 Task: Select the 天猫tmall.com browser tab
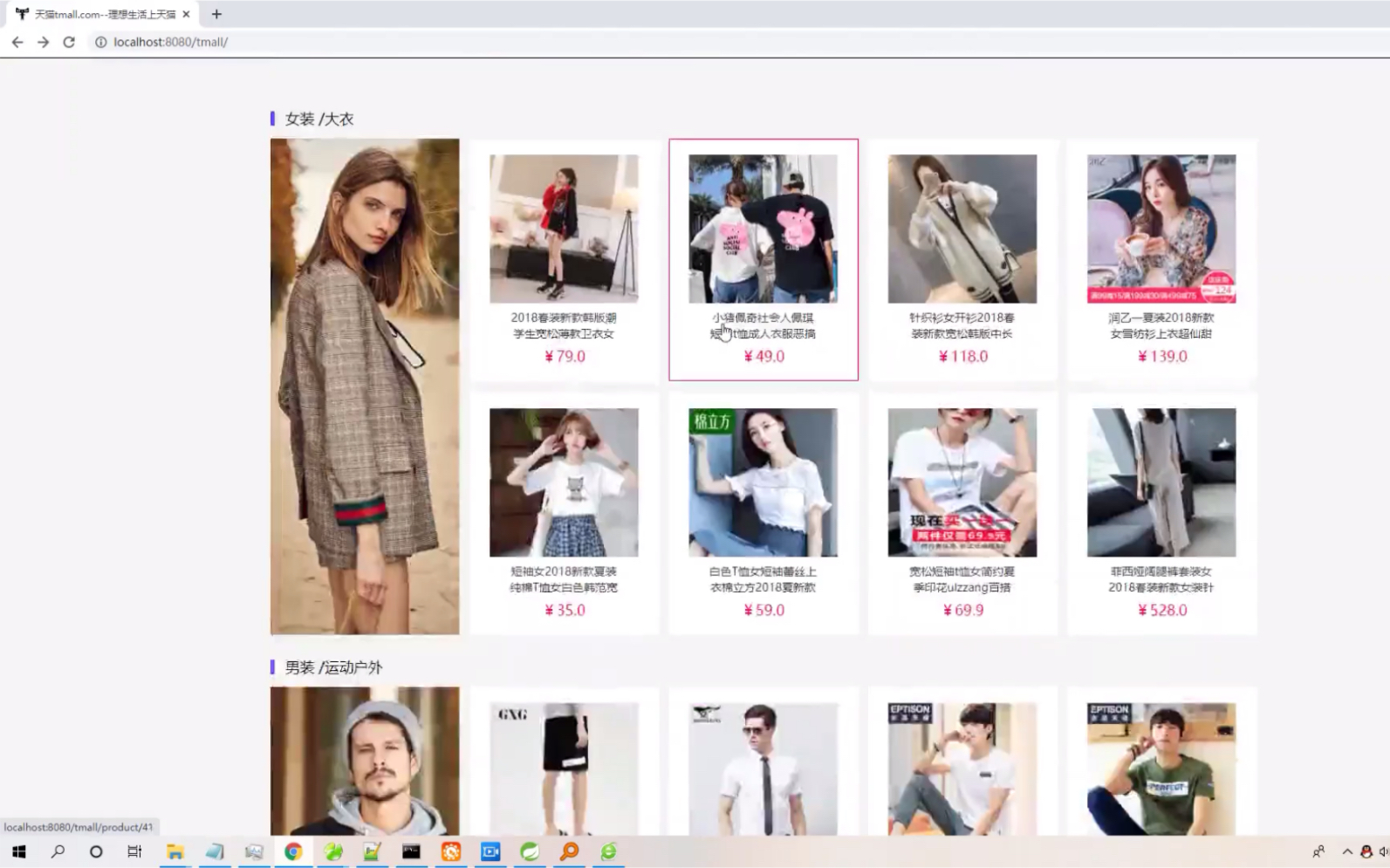[103, 14]
